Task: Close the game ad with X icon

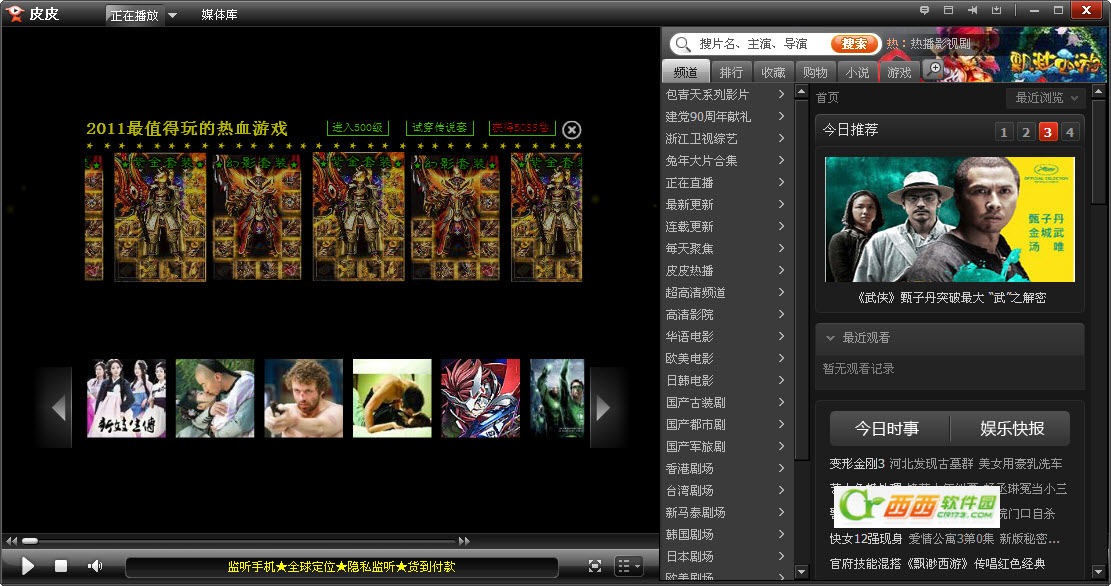Action: coord(572,130)
